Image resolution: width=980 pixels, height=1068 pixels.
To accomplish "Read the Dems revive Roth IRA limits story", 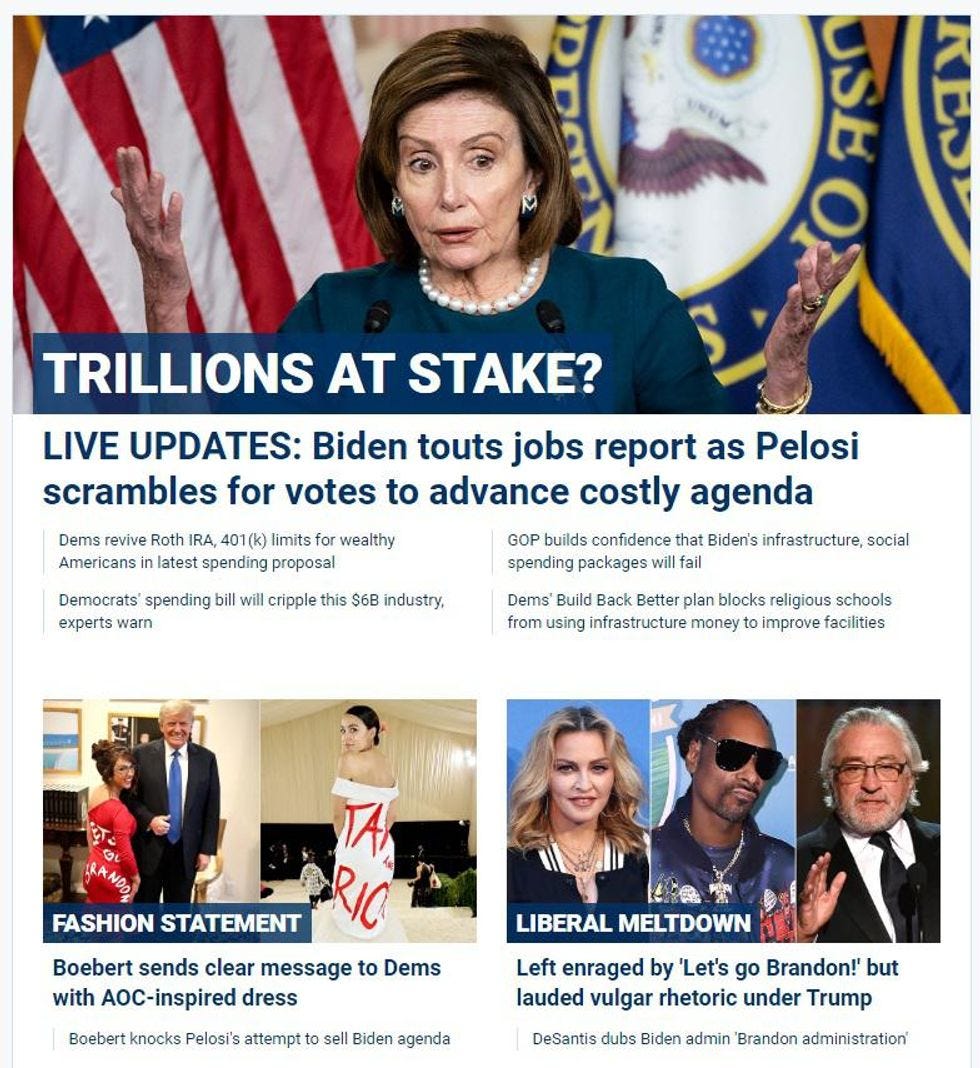I will point(227,551).
